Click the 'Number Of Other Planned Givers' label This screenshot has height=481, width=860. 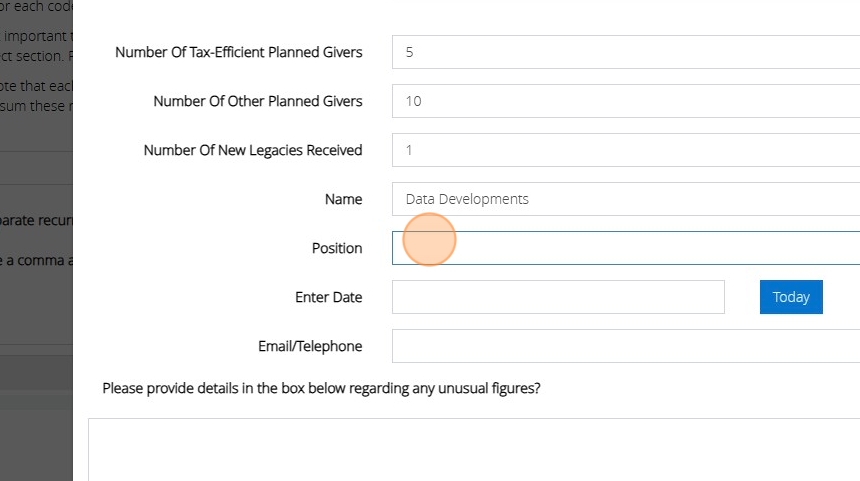pyautogui.click(x=257, y=101)
